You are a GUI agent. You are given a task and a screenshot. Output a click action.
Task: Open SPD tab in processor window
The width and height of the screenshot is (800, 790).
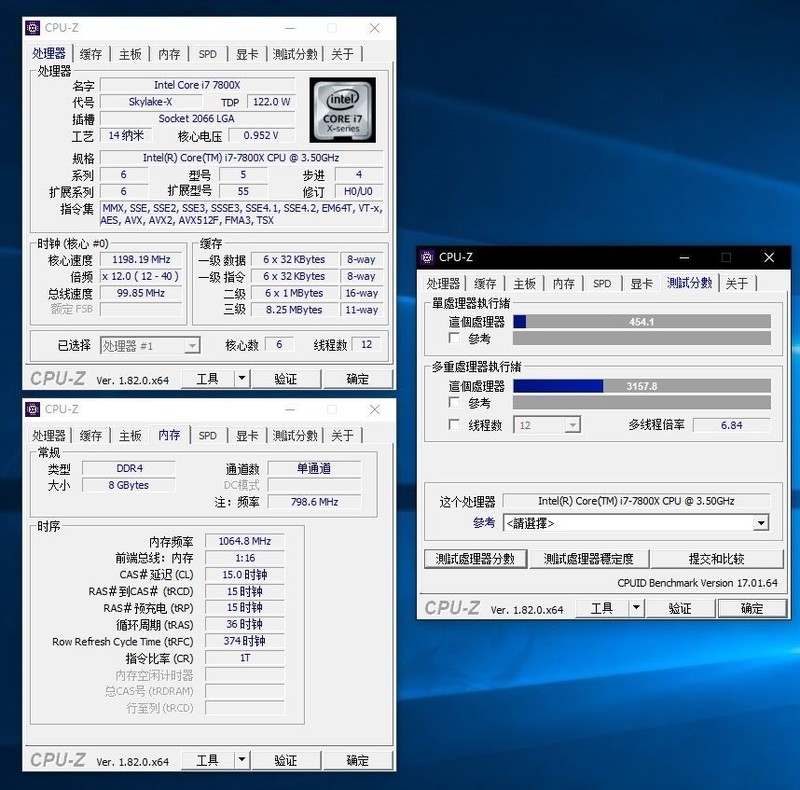tap(208, 54)
